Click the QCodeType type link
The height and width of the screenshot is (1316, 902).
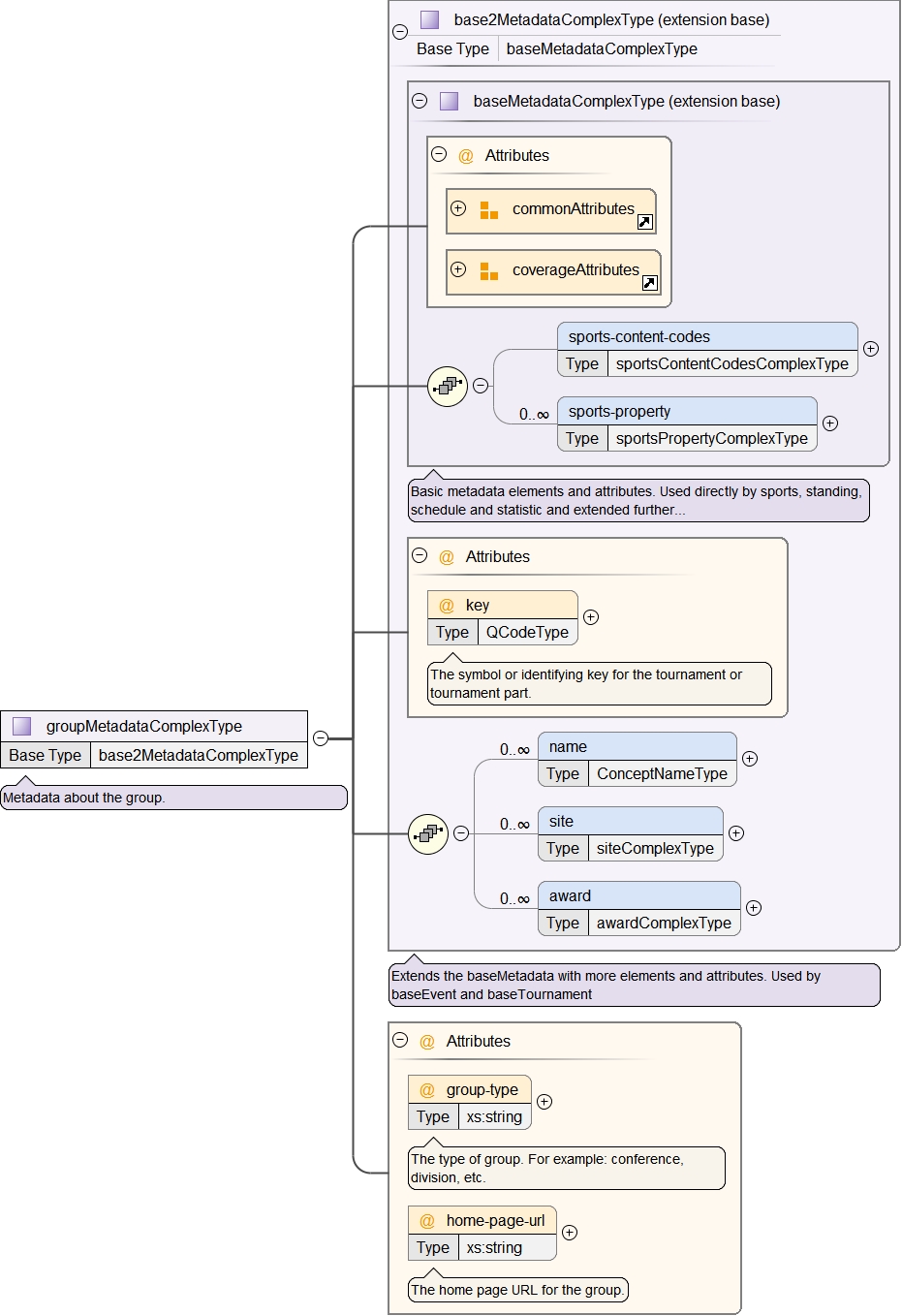(527, 632)
